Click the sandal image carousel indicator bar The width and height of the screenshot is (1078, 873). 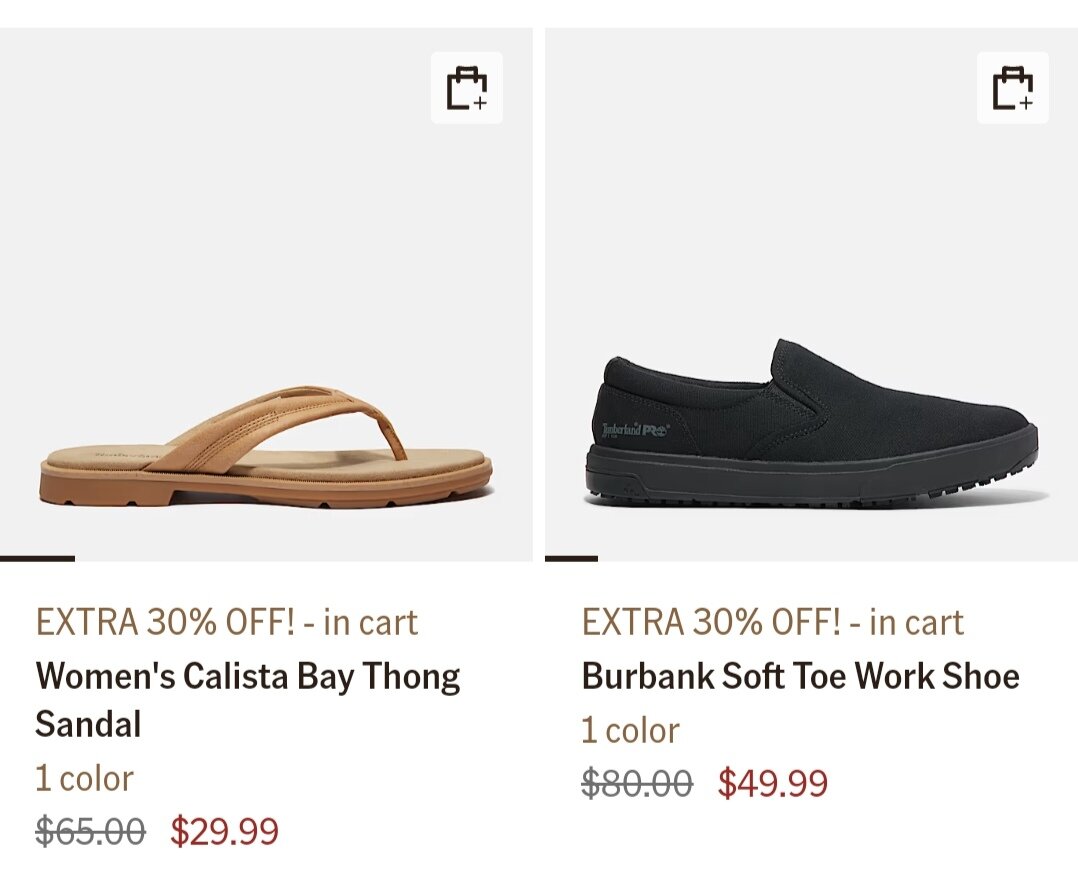tap(37, 558)
